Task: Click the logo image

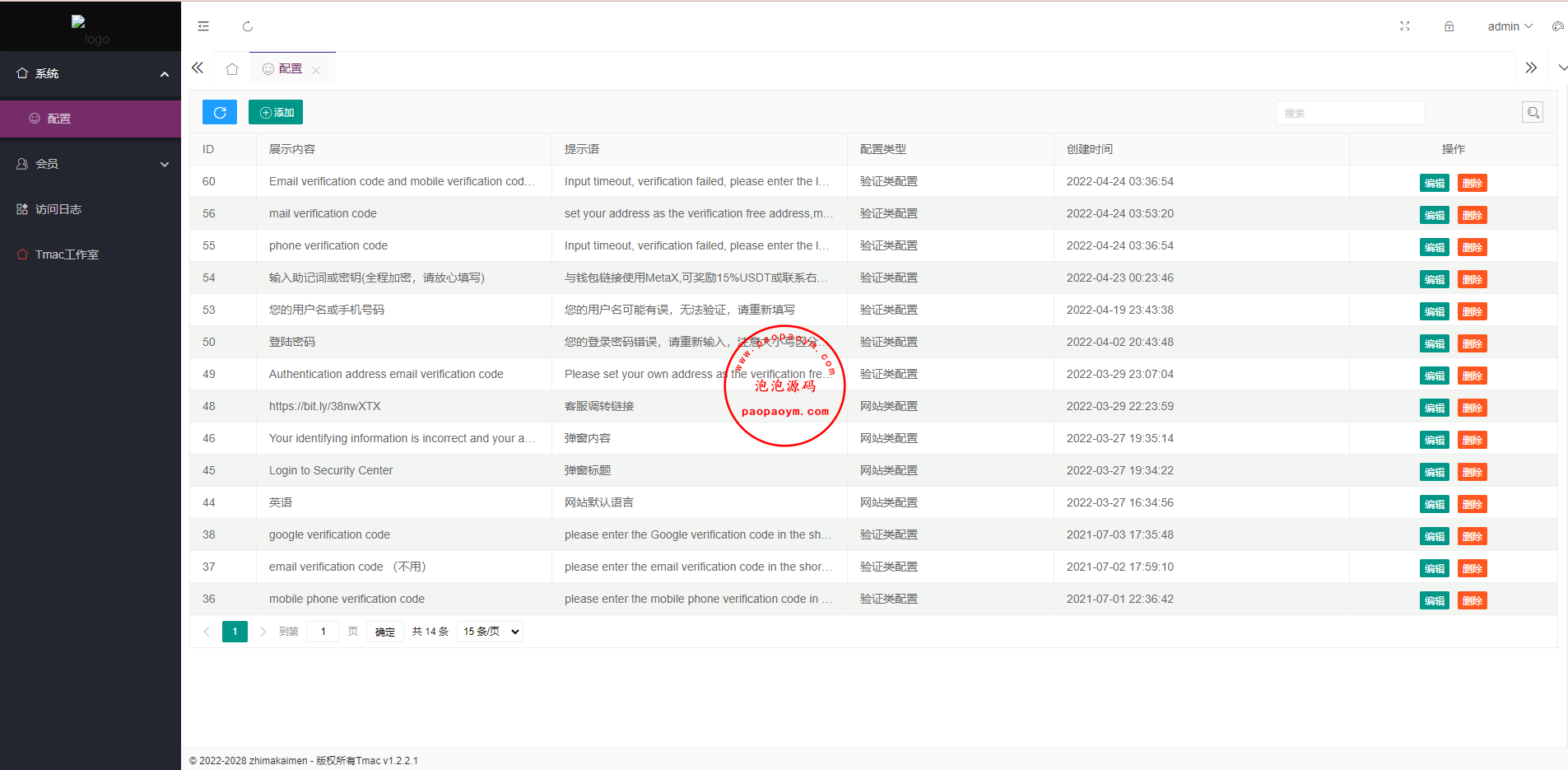Action: 91,30
